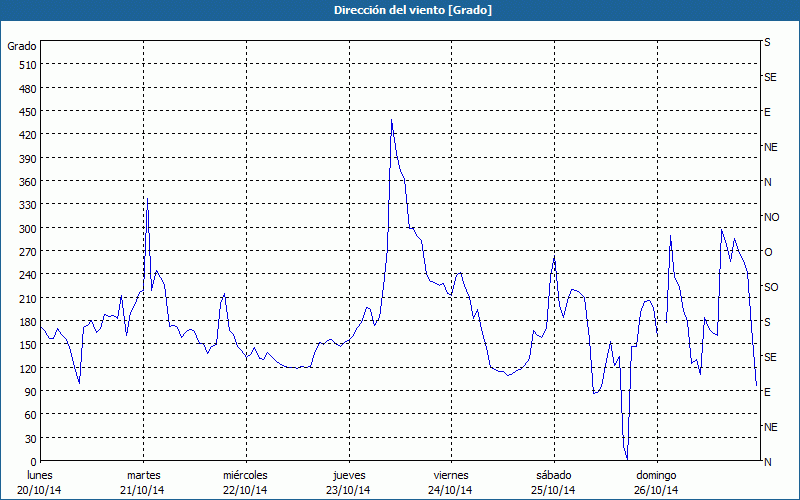
Task: Click the "sábado" day label
Action: click(x=553, y=474)
